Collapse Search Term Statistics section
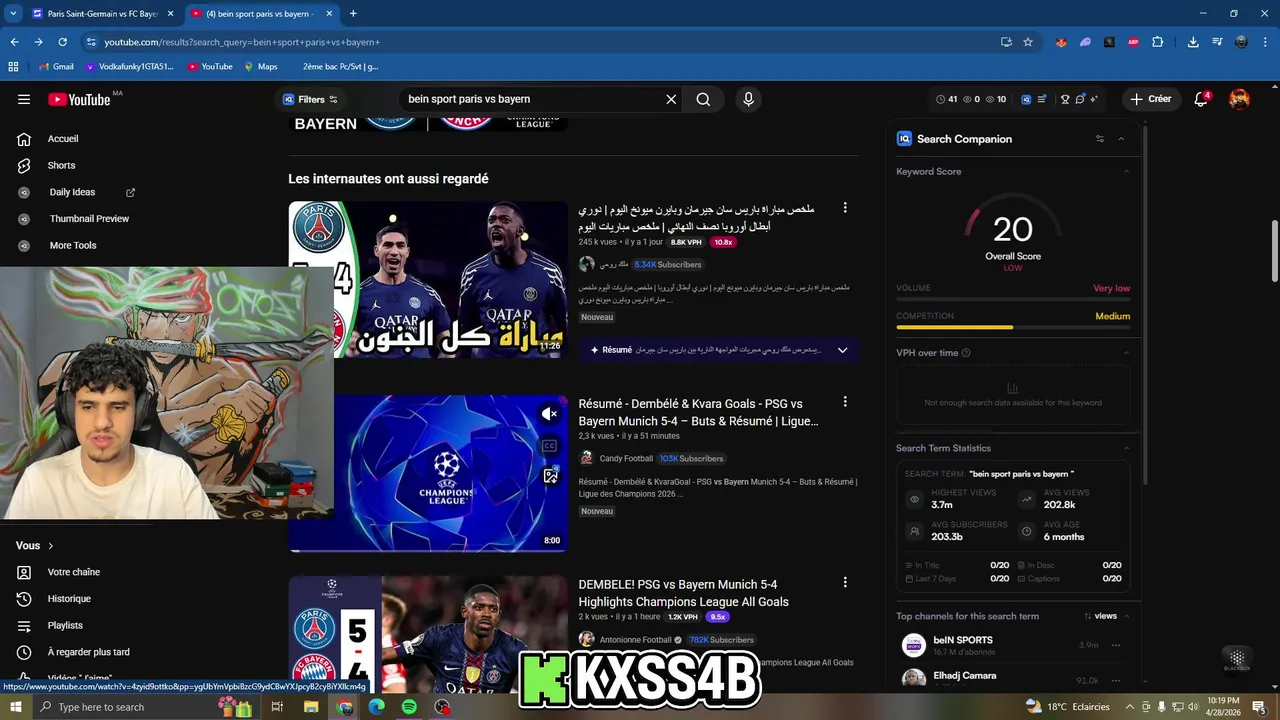Viewport: 1280px width, 720px height. click(1126, 448)
